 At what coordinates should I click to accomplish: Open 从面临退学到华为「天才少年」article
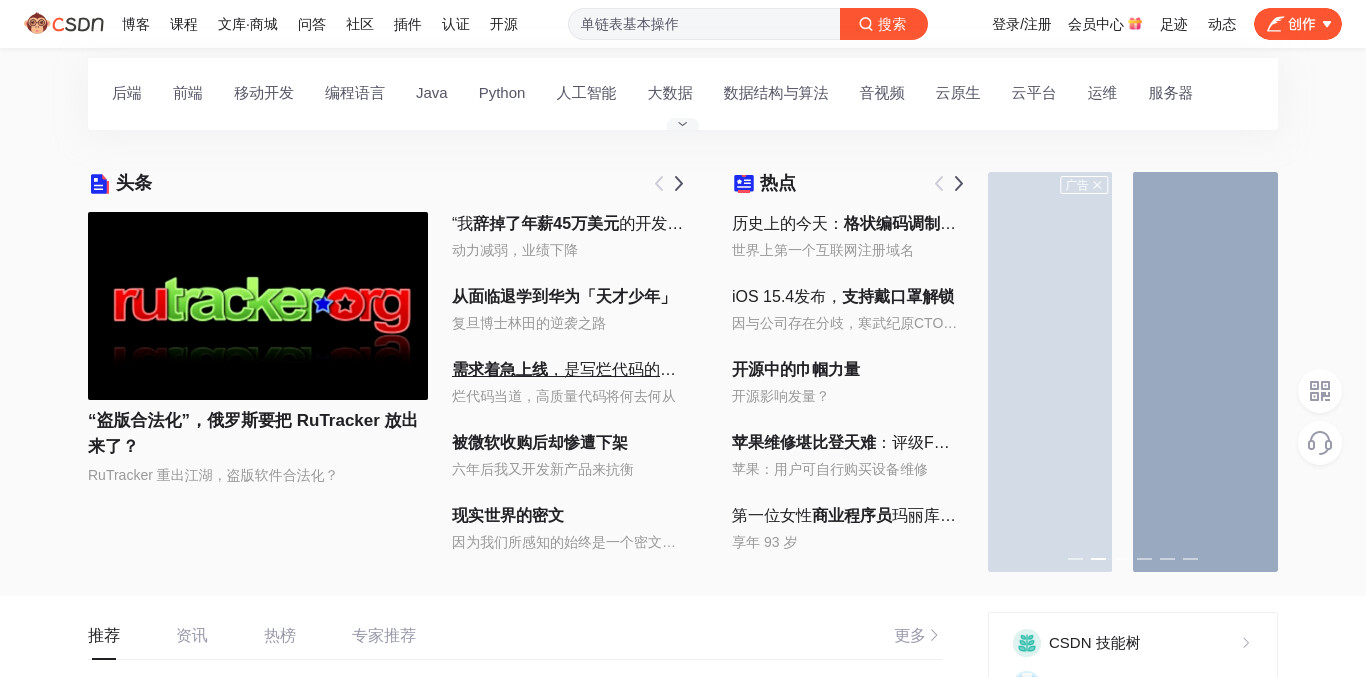tap(564, 297)
